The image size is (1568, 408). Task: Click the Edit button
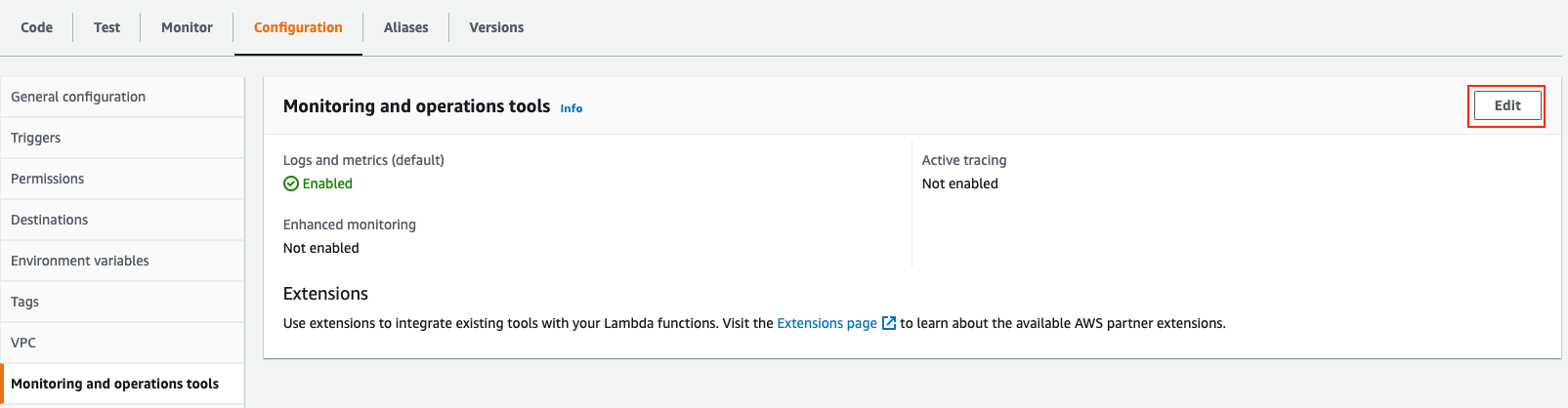click(x=1506, y=105)
